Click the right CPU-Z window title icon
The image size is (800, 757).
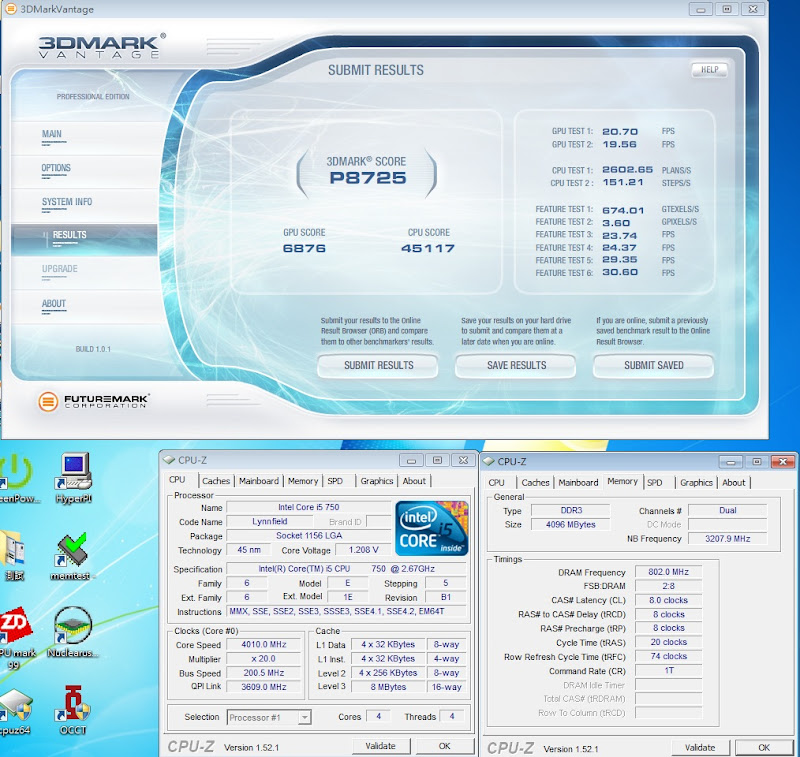[488, 462]
